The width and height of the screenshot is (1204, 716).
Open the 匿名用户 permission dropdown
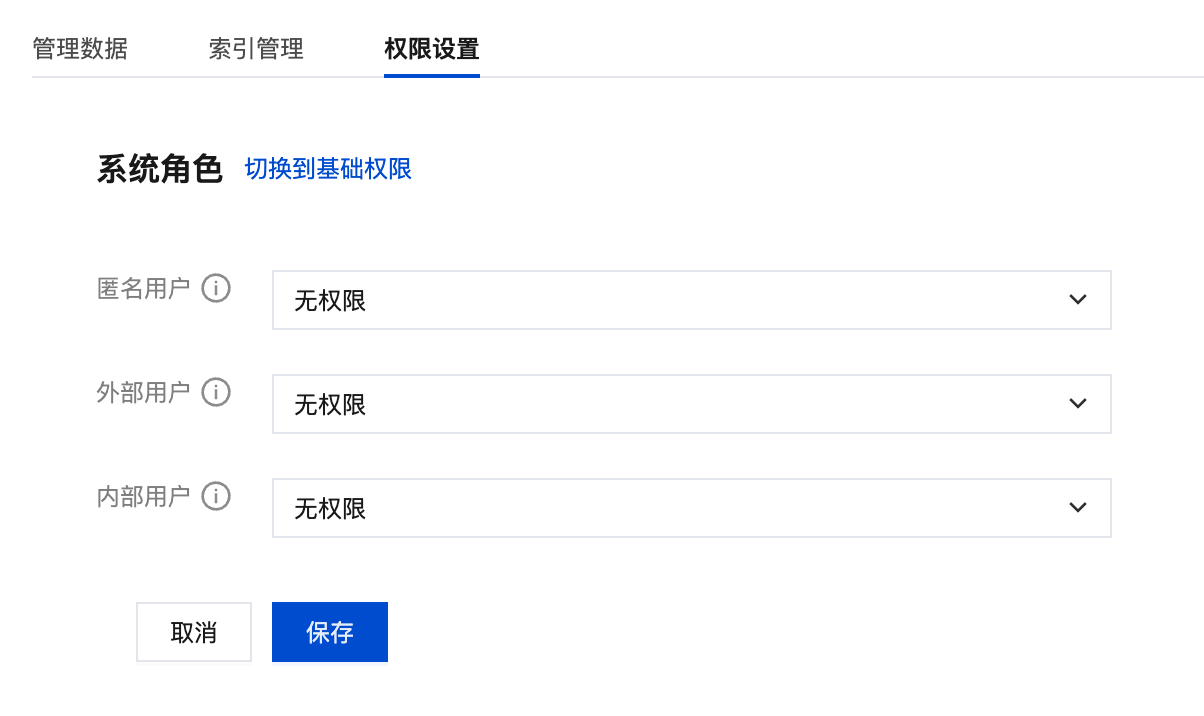(691, 300)
